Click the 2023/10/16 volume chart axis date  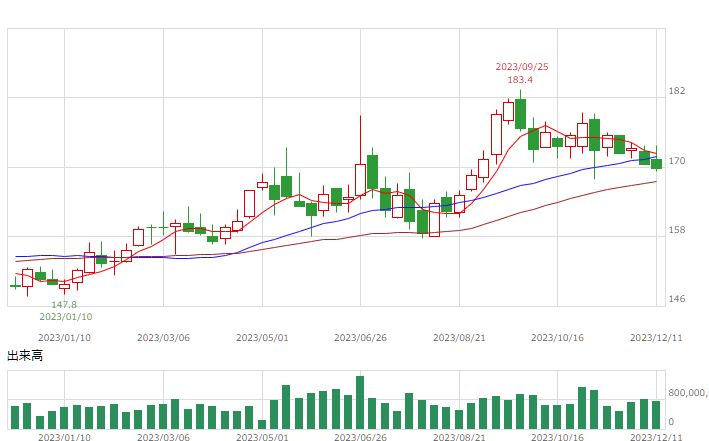pos(558,437)
